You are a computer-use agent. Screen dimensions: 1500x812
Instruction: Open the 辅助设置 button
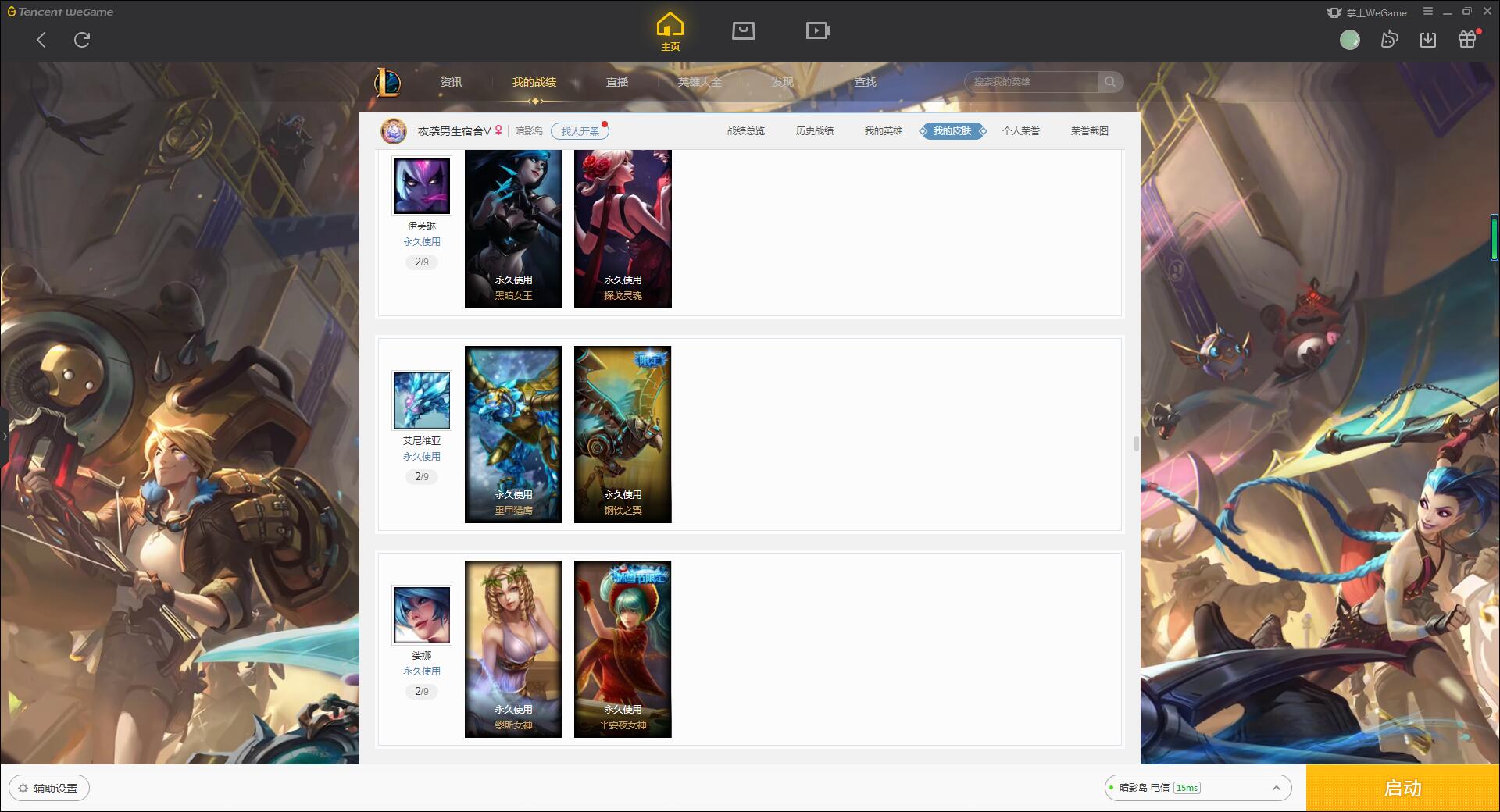(x=49, y=789)
